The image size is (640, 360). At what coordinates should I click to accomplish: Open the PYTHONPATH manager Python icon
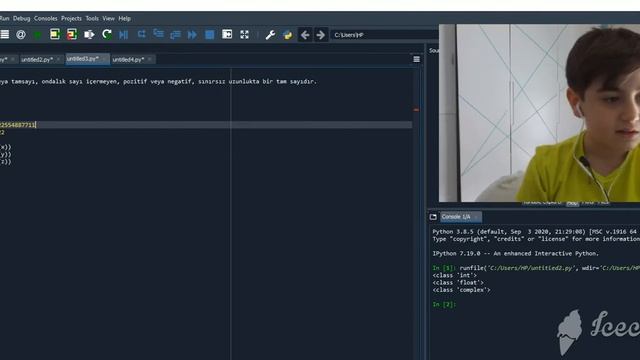point(287,35)
